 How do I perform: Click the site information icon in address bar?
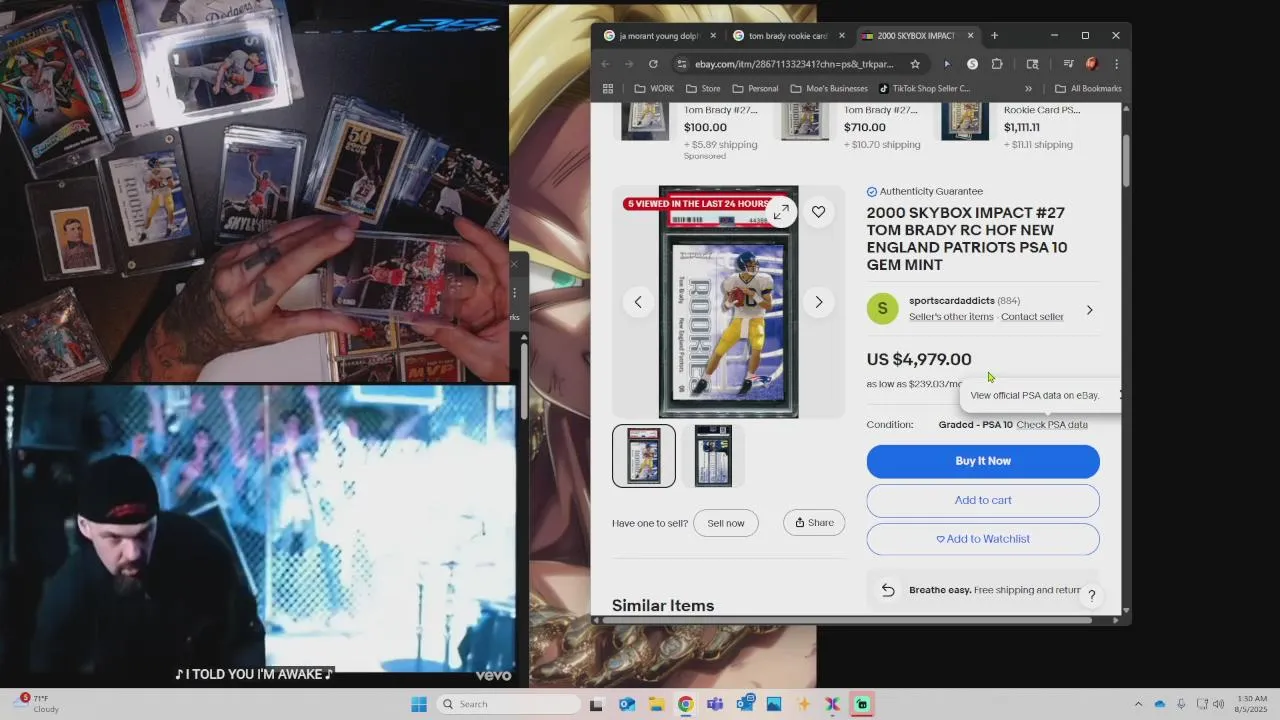click(x=681, y=64)
